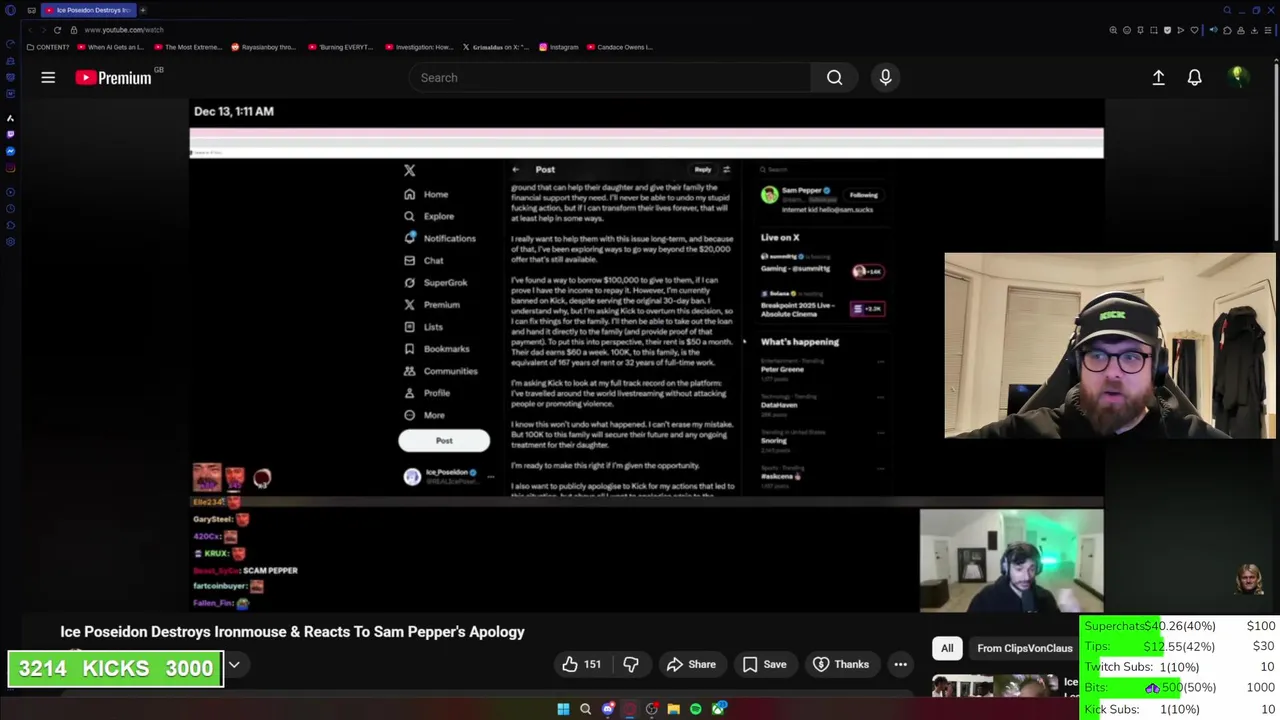Focus the YouTube search field
Screen dimensions: 1280x720
(x=610, y=77)
